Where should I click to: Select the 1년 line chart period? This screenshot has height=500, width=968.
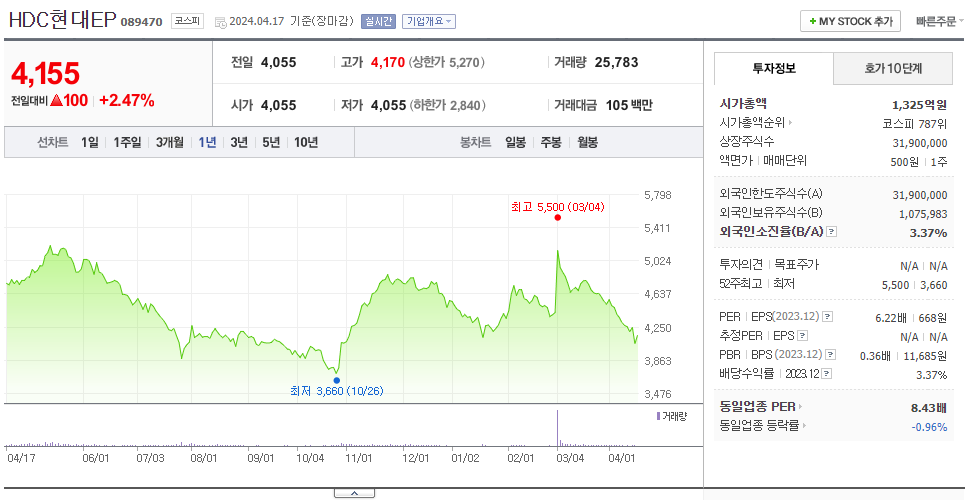tap(207, 143)
